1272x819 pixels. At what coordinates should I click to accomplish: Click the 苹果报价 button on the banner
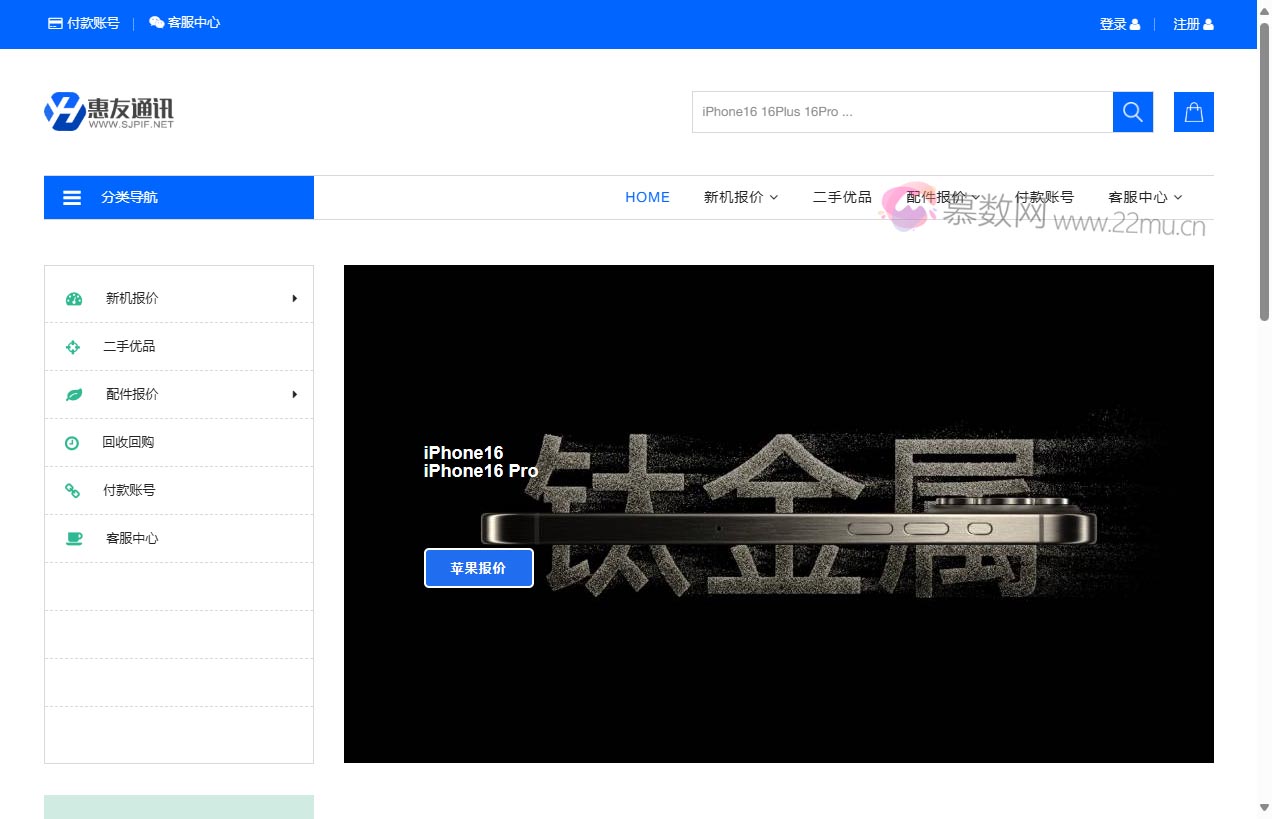(479, 568)
